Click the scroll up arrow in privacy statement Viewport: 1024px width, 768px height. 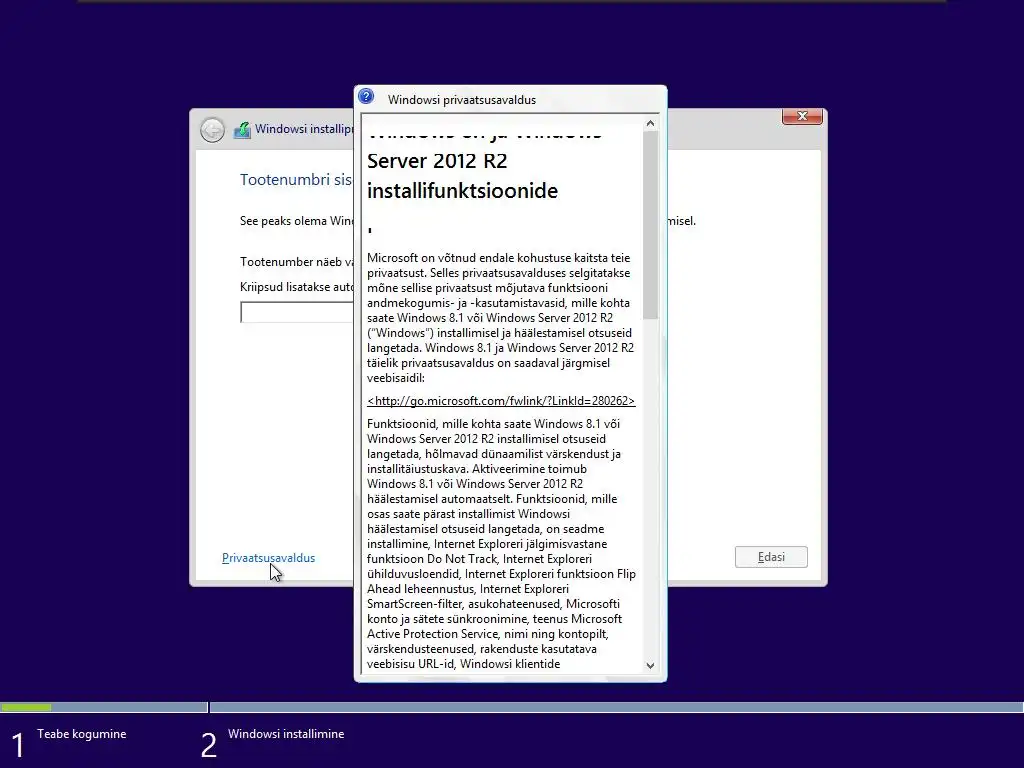650,123
